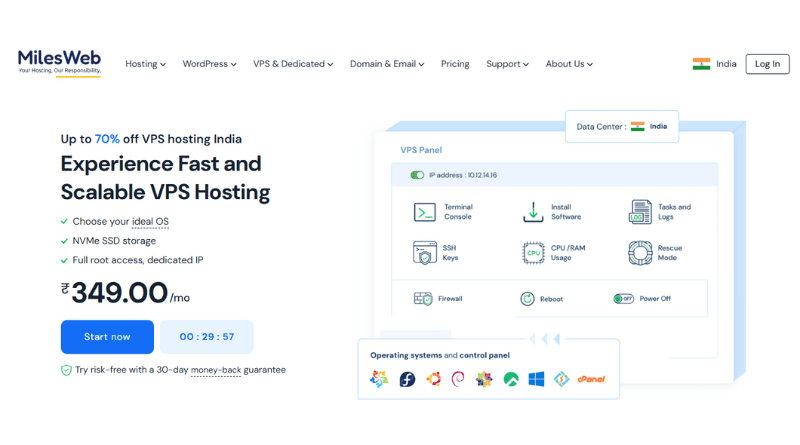
Task: Click the 'Terminal Console' label
Action: click(x=458, y=212)
